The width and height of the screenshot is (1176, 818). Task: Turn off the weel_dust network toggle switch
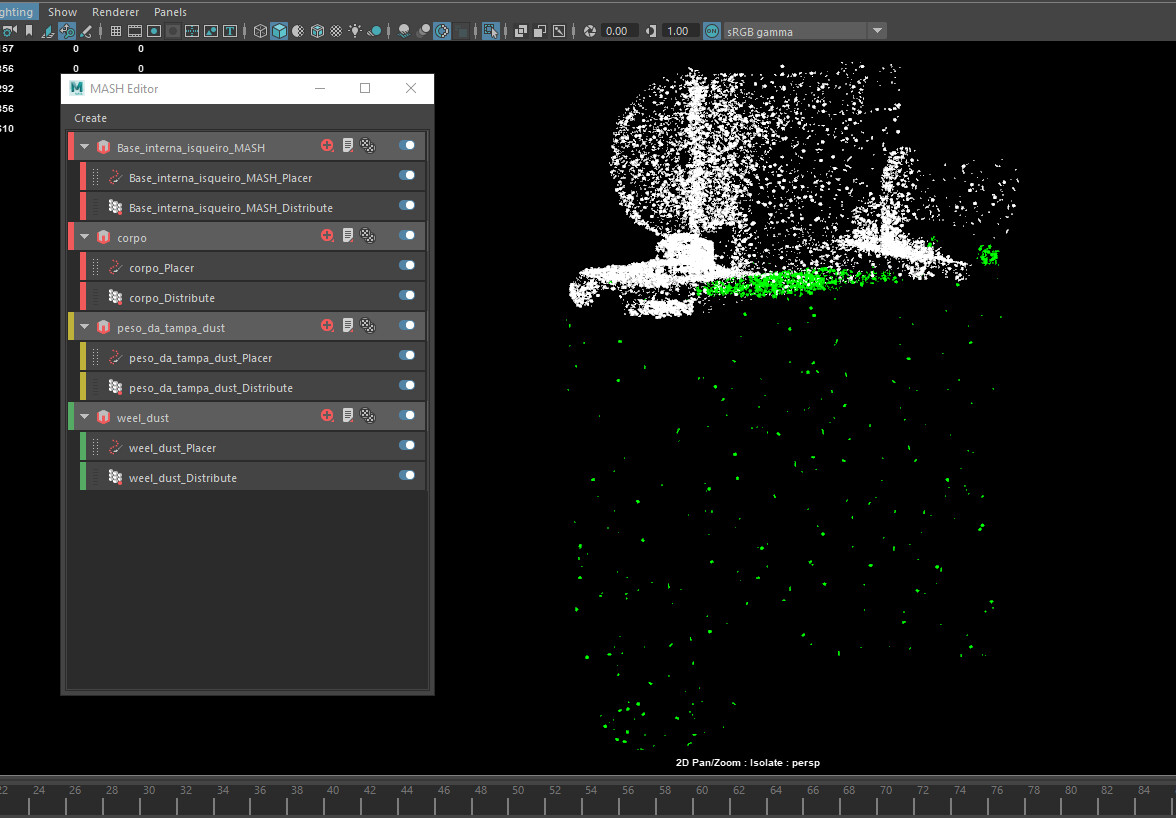[406, 416]
